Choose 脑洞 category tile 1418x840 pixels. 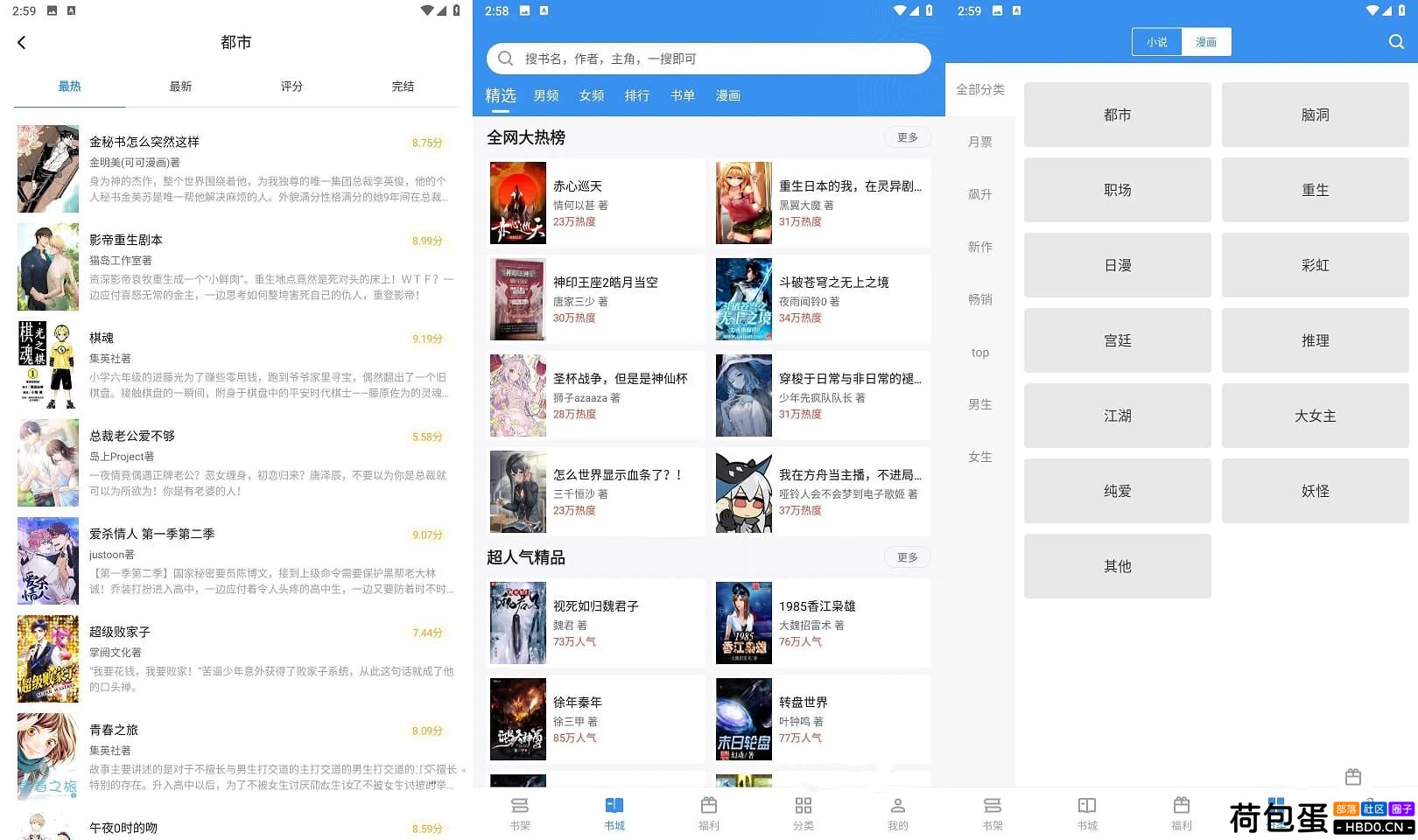point(1316,115)
